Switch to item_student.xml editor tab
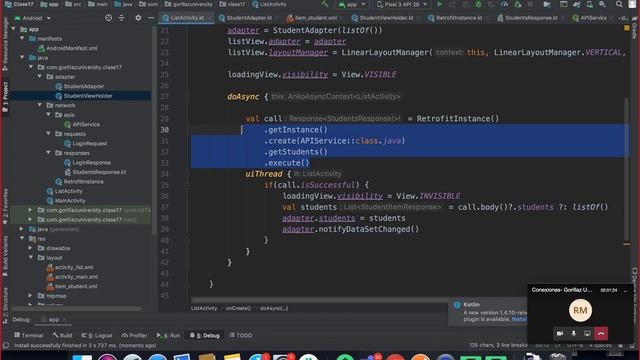 [x=315, y=18]
